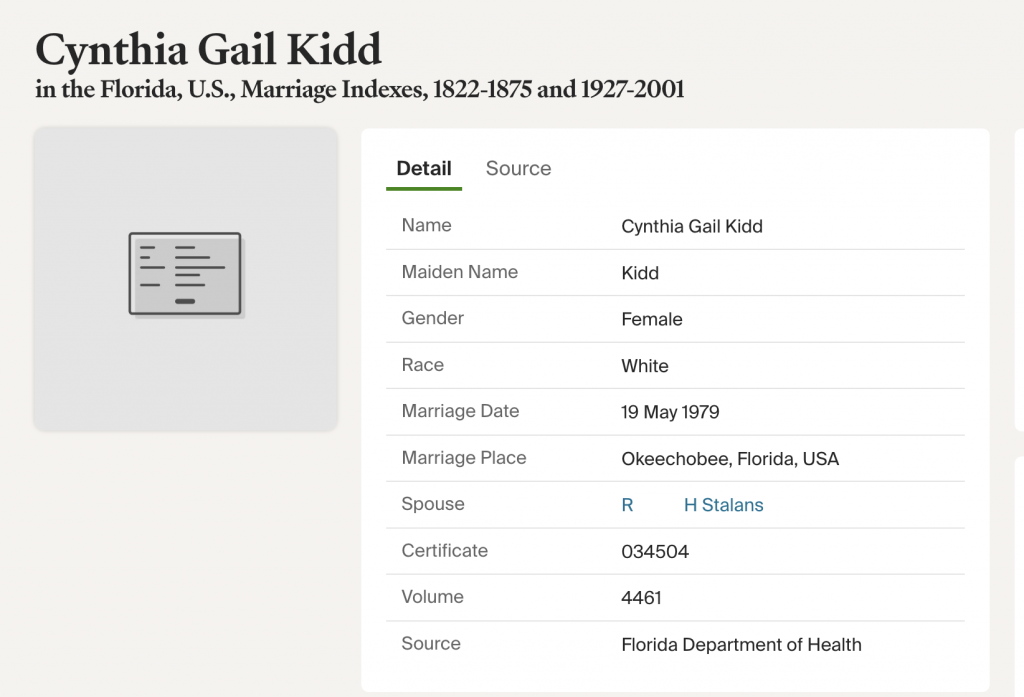
Task: Select the Race value White
Action: coord(645,366)
